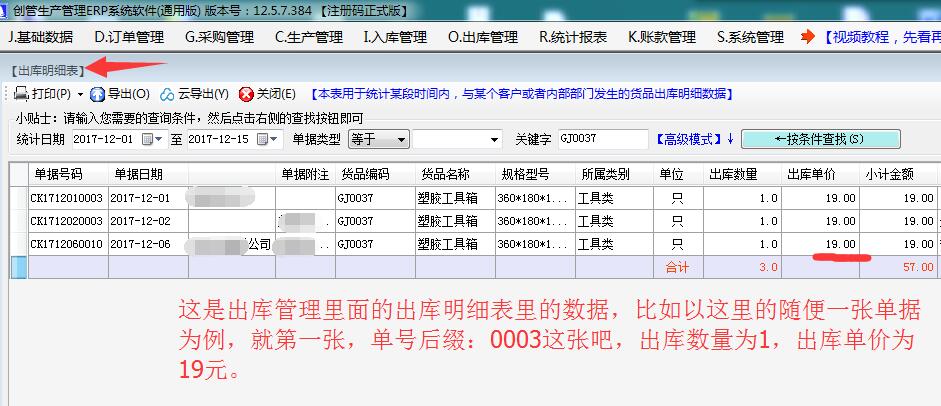
Task: Click the Cloud Export (云导出) icon
Action: click(x=167, y=94)
